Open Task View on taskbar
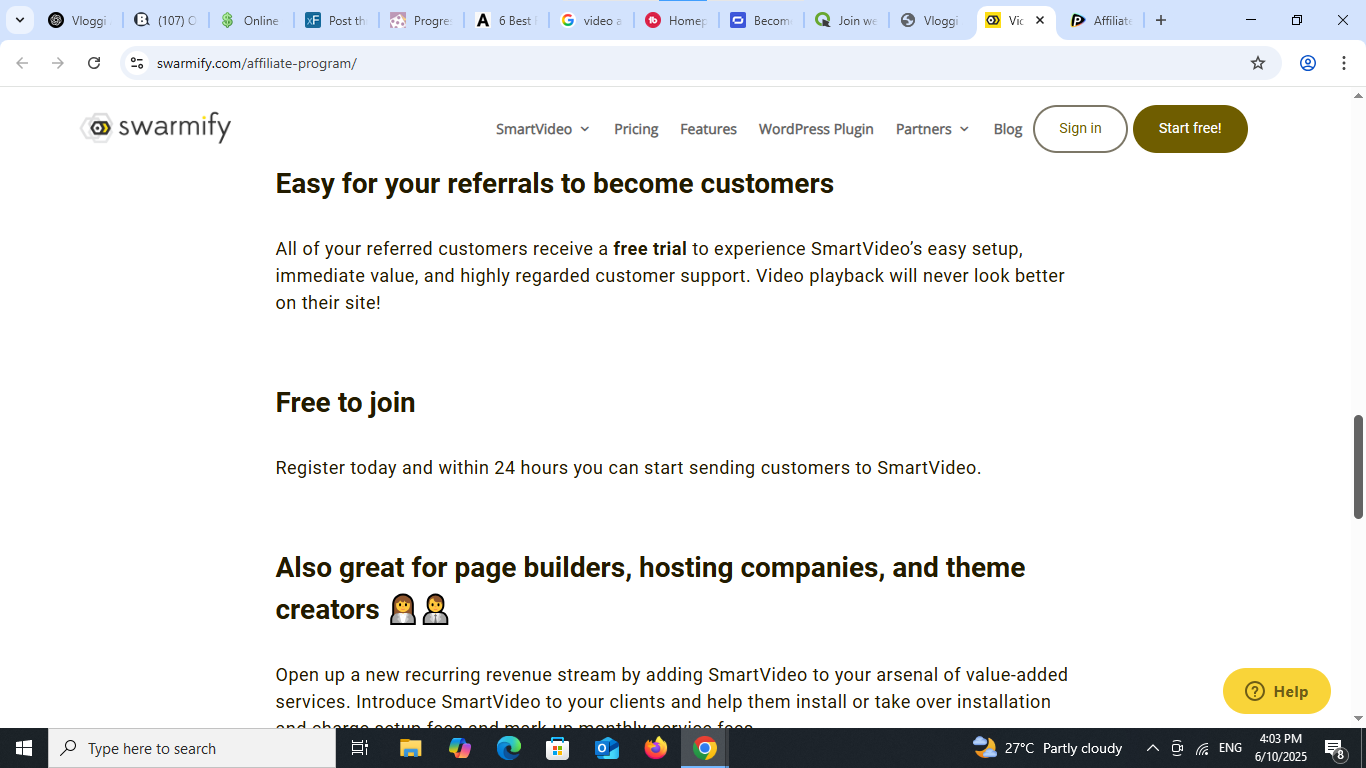The height and width of the screenshot is (768, 1366). point(360,748)
